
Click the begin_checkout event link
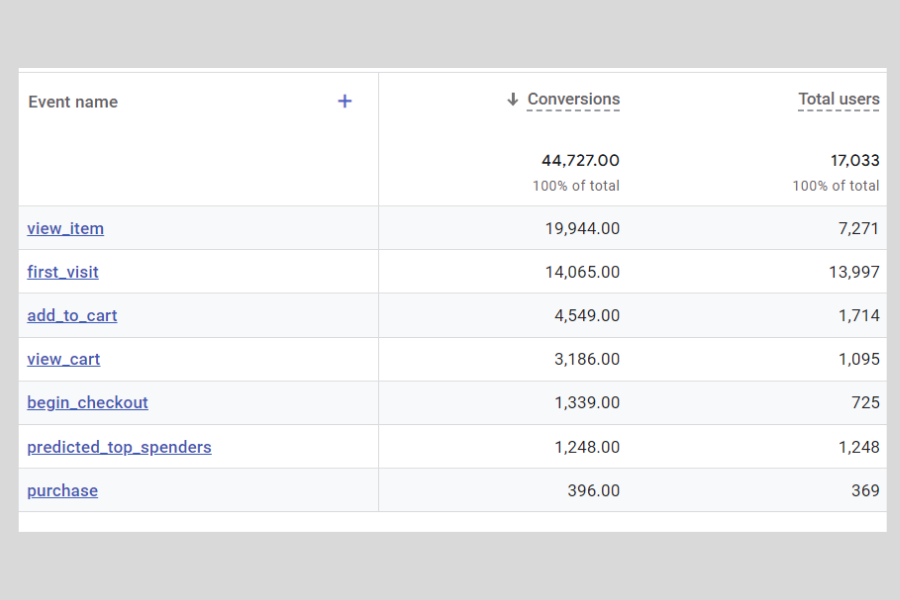[x=87, y=402]
